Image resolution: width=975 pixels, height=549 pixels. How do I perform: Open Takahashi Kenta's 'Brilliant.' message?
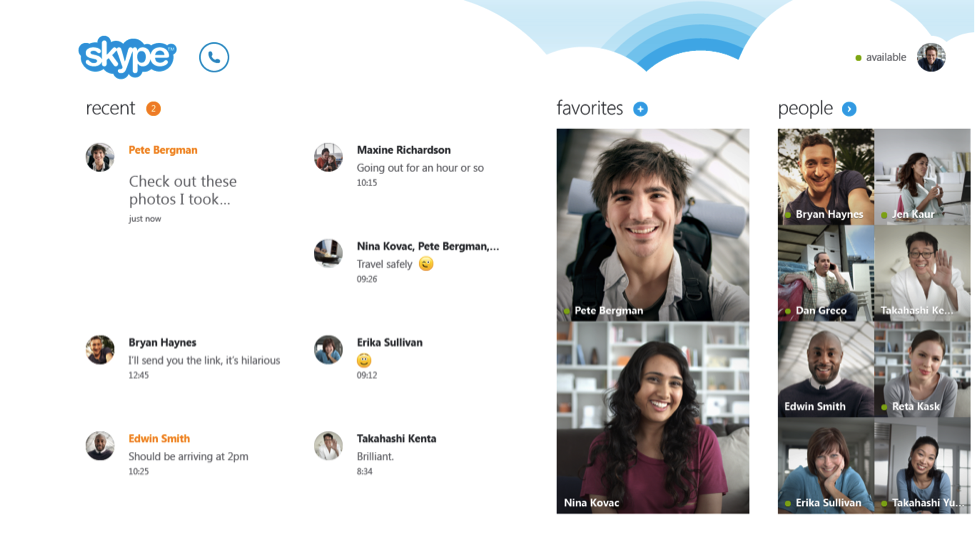pos(376,454)
